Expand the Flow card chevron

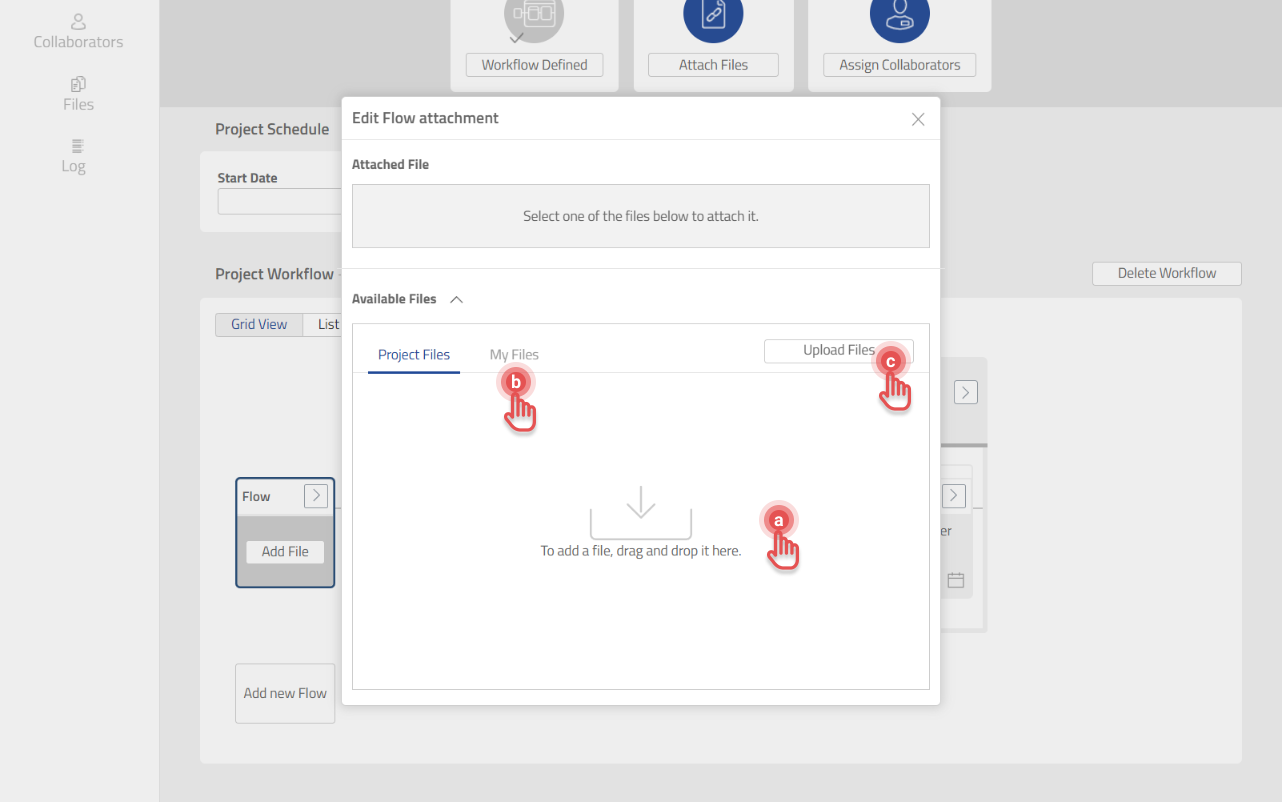pos(315,495)
